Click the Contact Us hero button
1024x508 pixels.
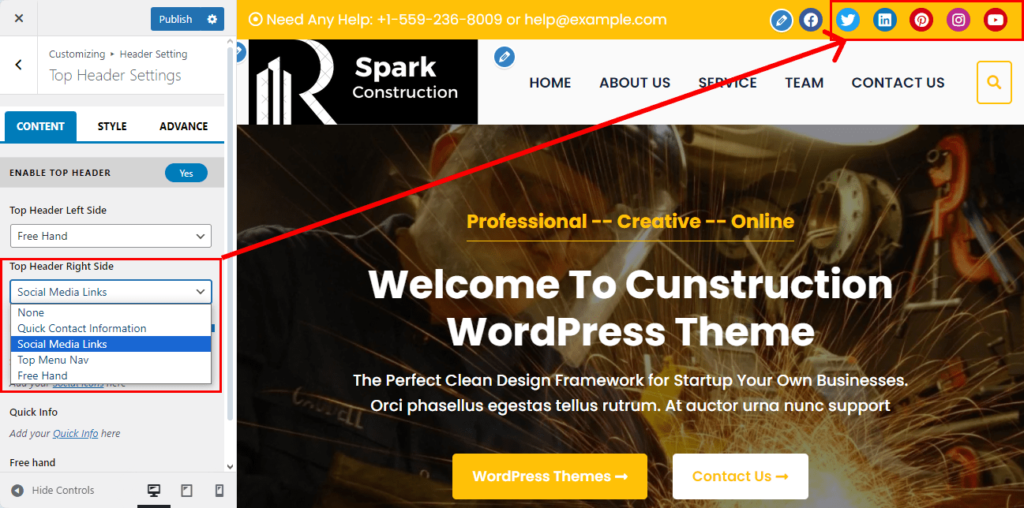(740, 476)
